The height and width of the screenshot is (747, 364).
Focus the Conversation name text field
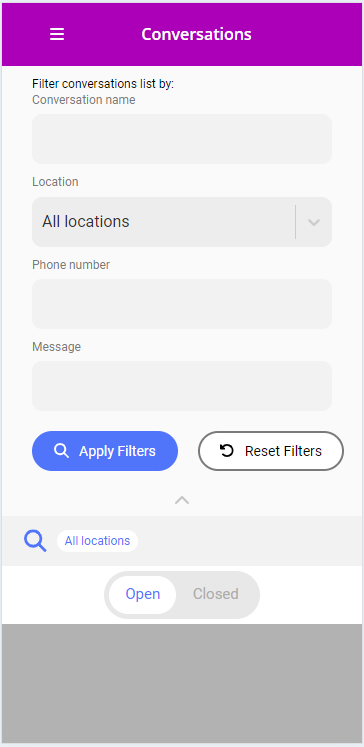[x=182, y=139]
